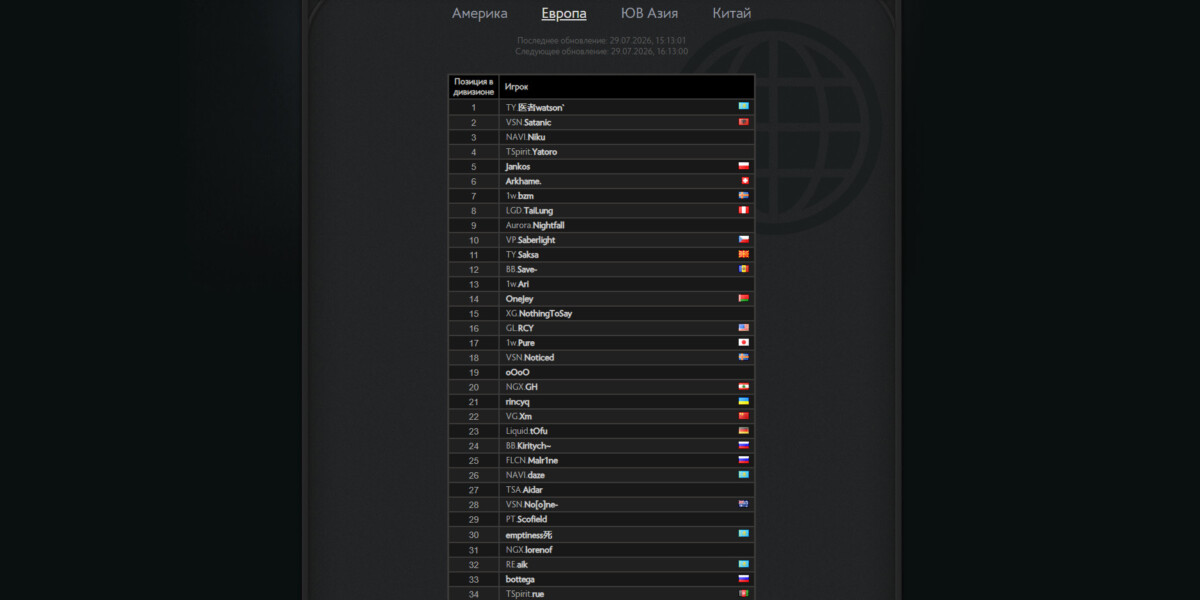This screenshot has width=1200, height=600.
Task: Click the Kazakh flag next to TY.watson`
Action: click(x=743, y=106)
